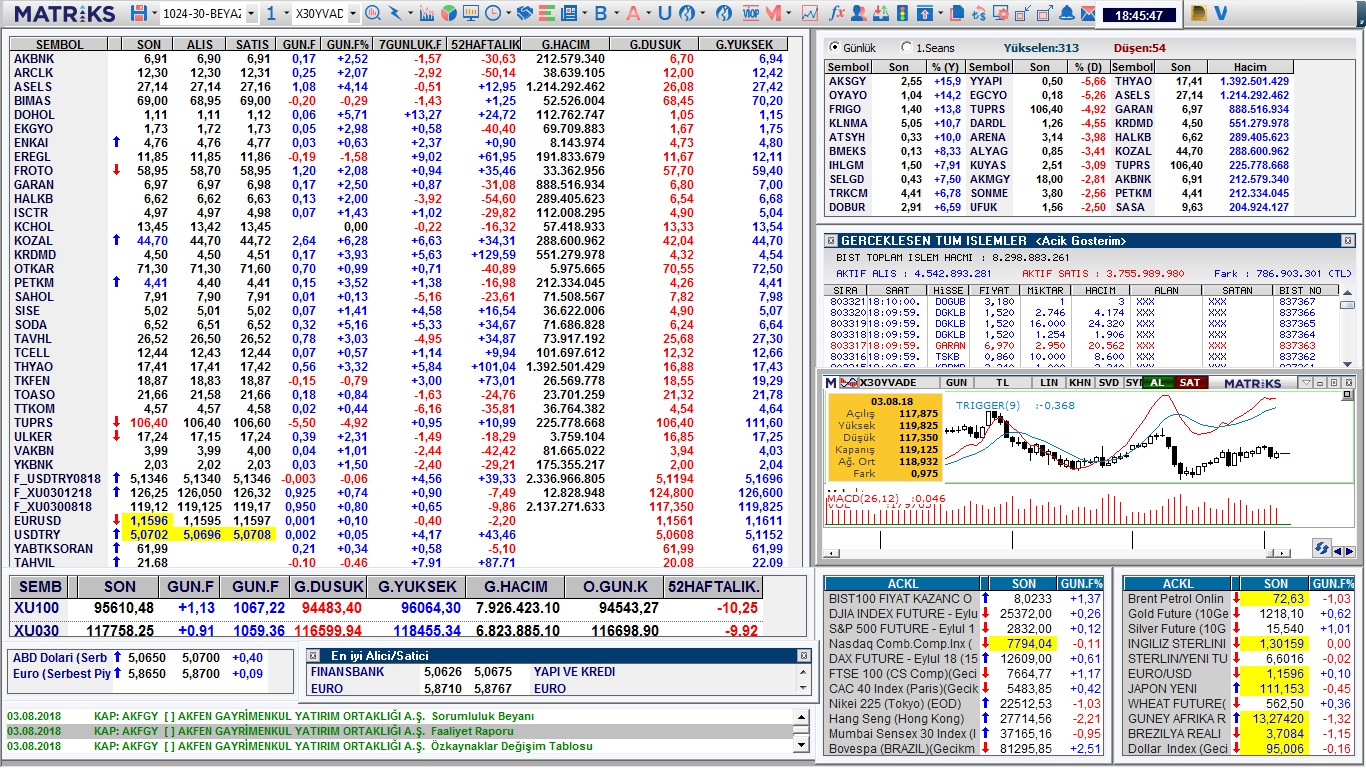This screenshot has height=768, width=1366.
Task: Click the blue V icon beside the clock
Action: [1222, 13]
